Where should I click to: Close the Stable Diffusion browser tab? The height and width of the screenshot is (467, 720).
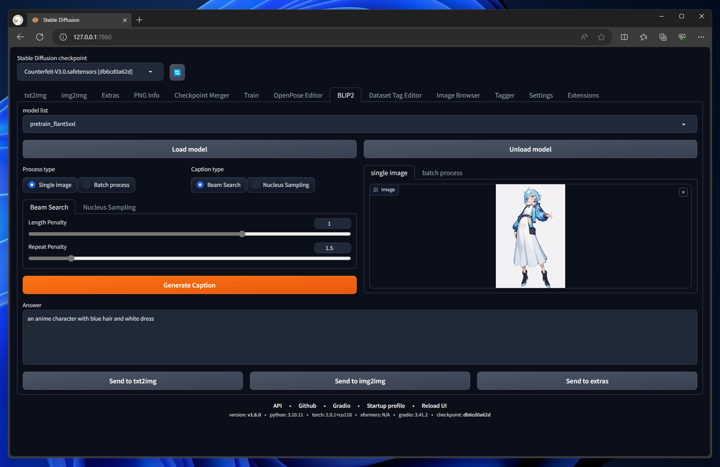pyautogui.click(x=124, y=20)
